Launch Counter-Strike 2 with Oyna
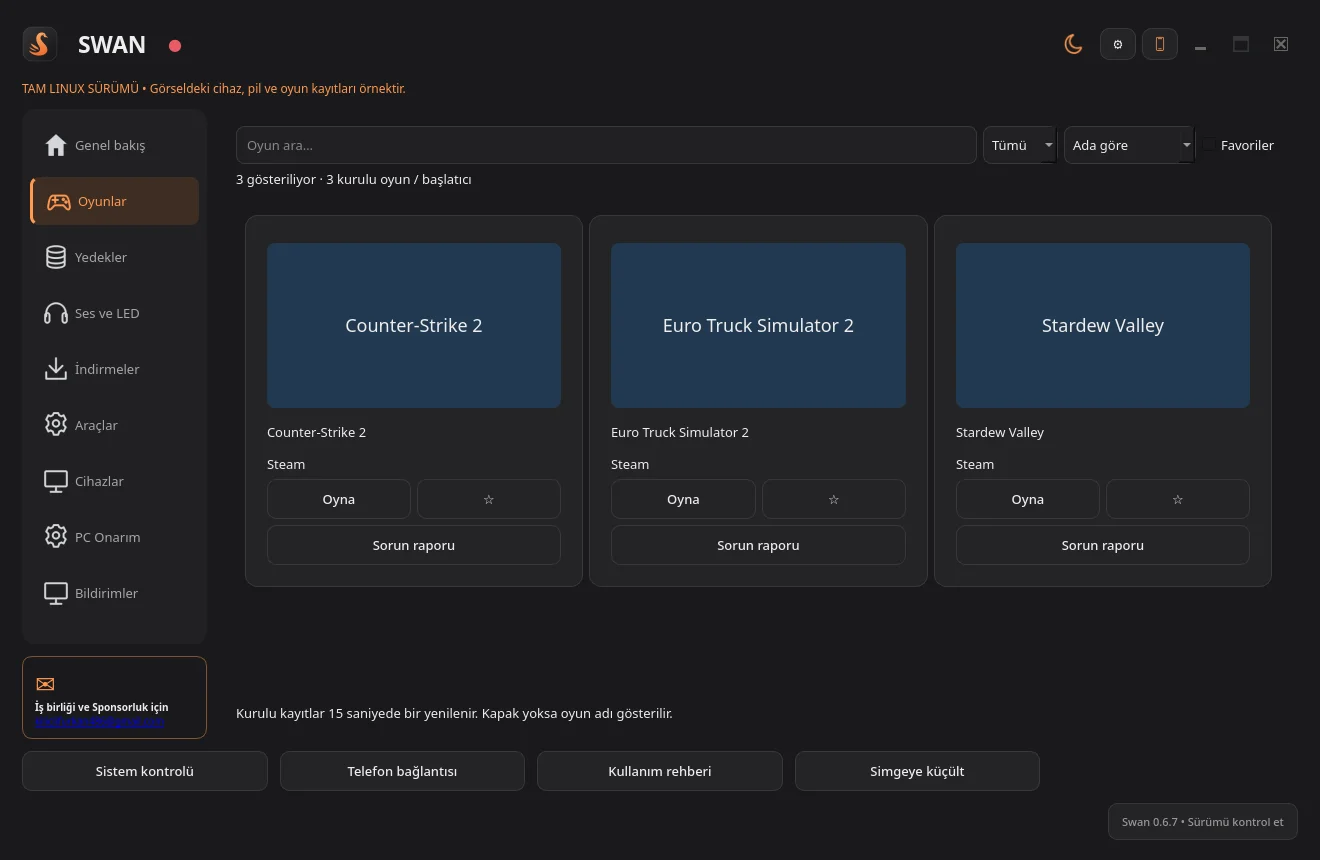This screenshot has height=860, width=1320. (x=339, y=499)
